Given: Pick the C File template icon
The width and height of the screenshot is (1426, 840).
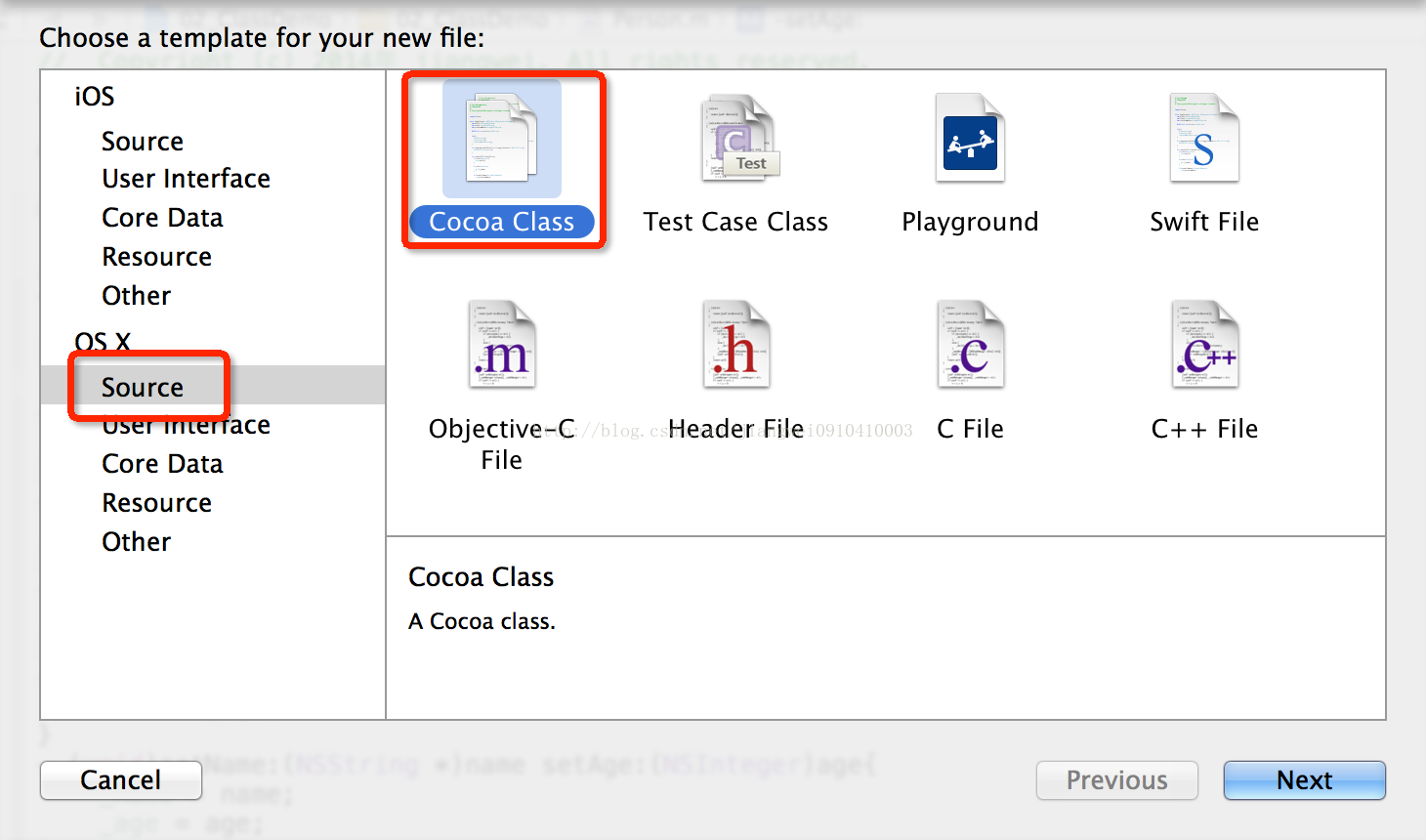Looking at the screenshot, I should 970,345.
